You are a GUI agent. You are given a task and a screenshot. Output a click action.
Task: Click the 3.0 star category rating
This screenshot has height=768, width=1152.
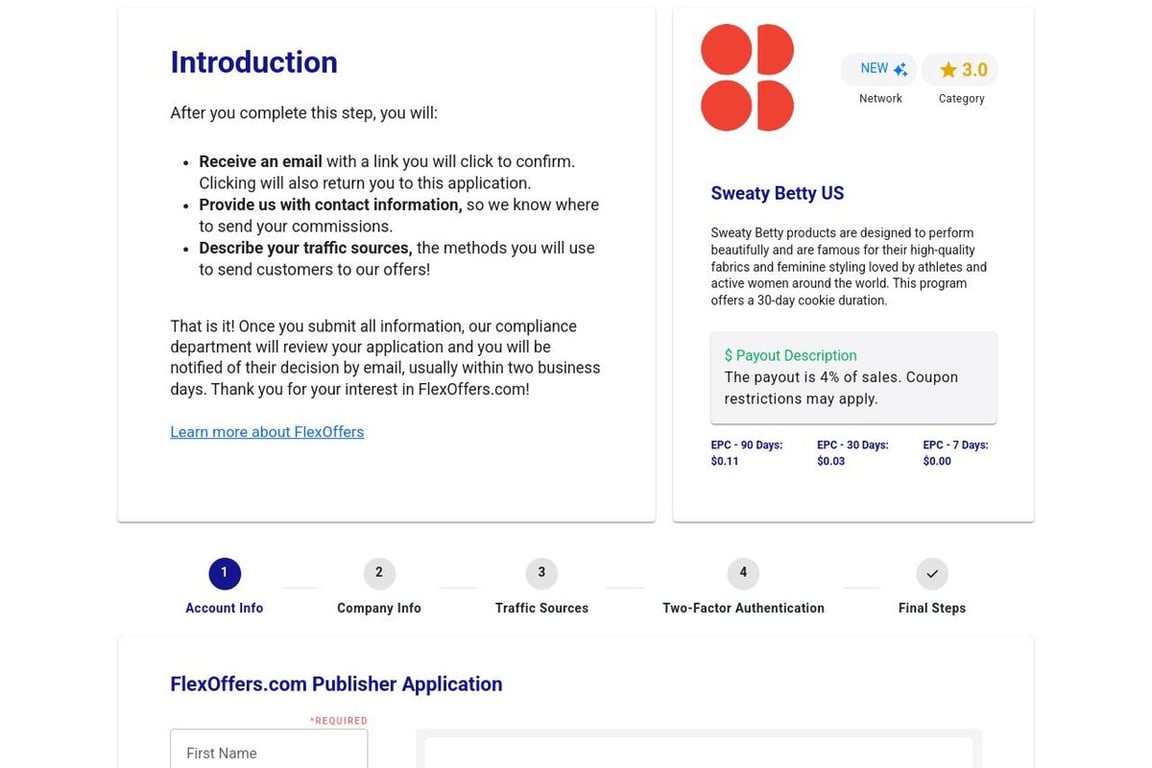point(960,70)
